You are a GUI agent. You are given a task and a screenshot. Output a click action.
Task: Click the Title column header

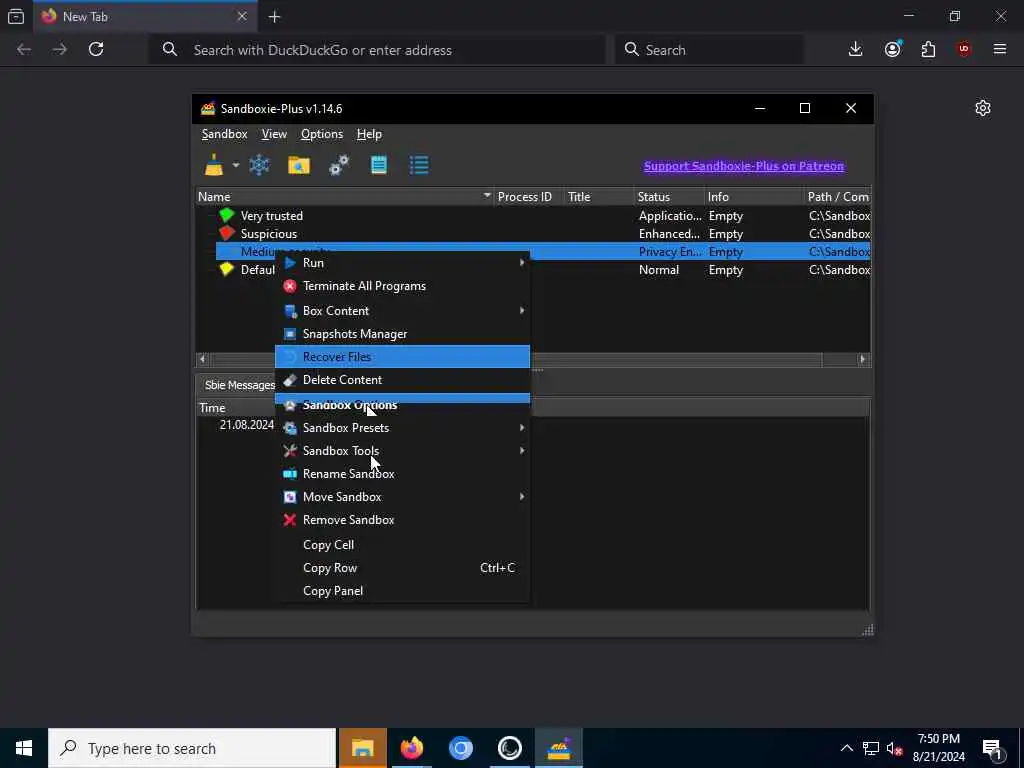pos(600,197)
